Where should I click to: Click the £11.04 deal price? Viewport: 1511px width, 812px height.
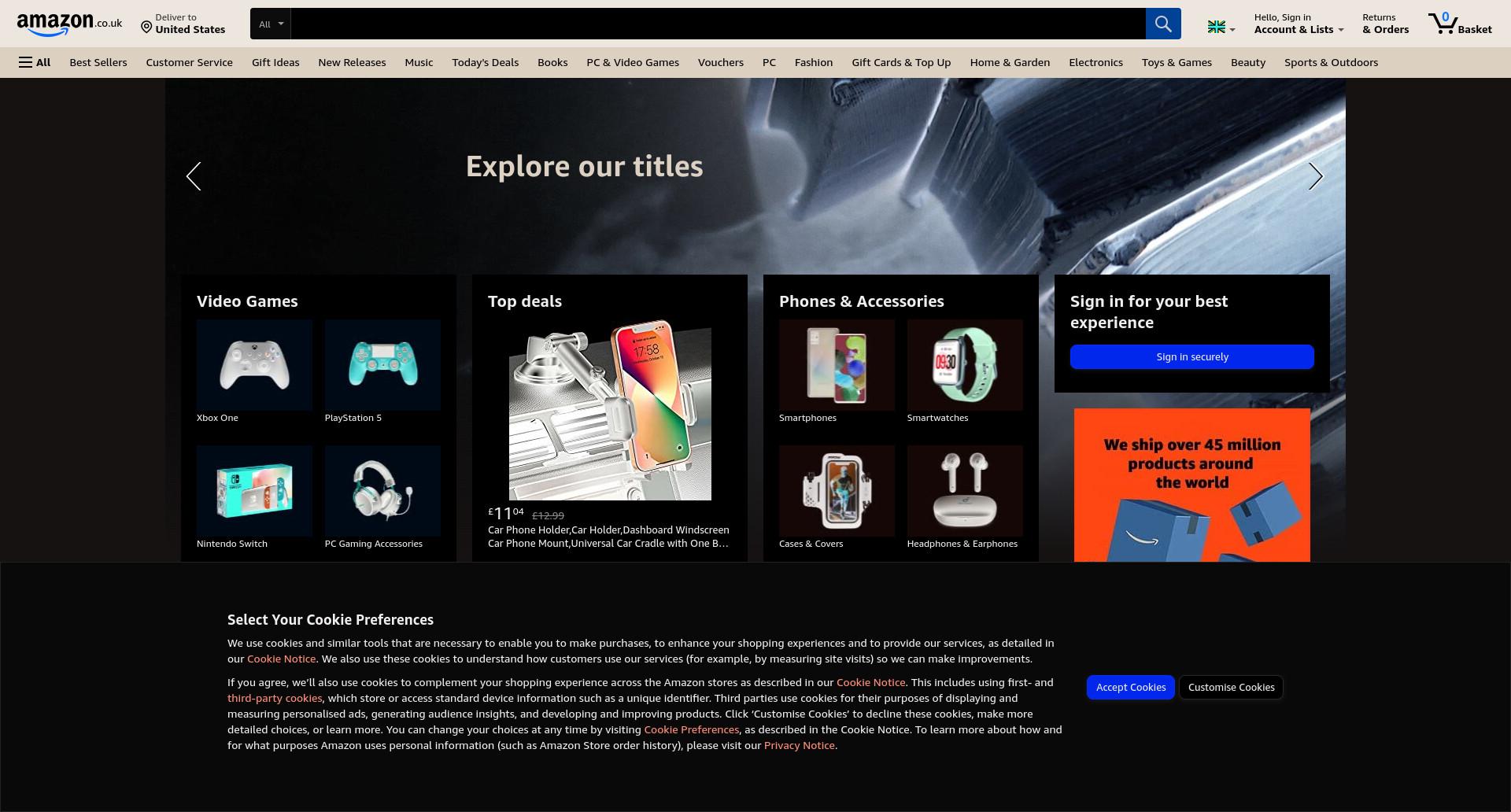(x=505, y=514)
